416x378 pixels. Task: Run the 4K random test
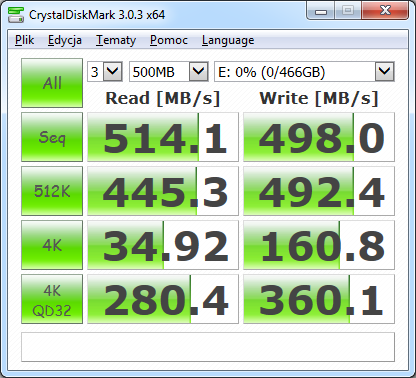click(52, 245)
